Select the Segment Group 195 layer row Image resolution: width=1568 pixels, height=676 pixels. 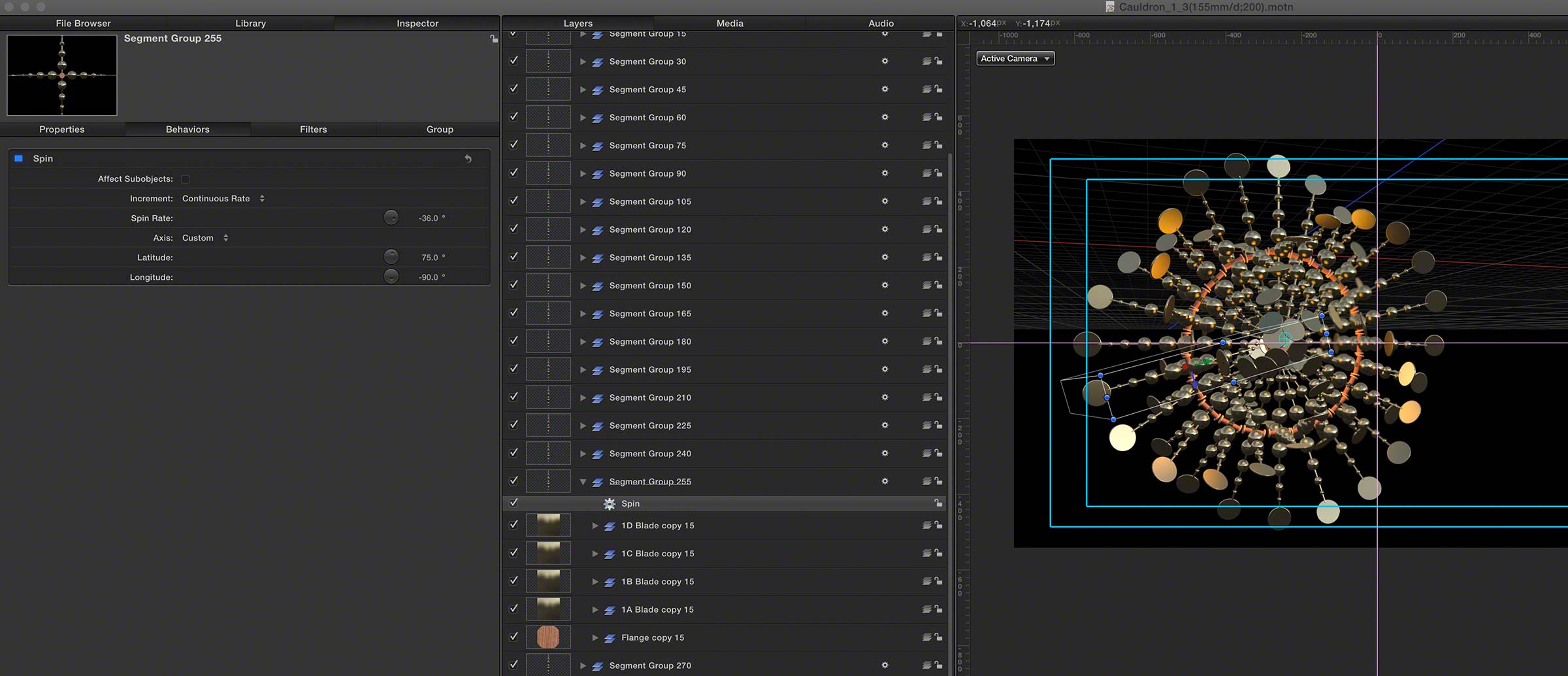click(725, 369)
